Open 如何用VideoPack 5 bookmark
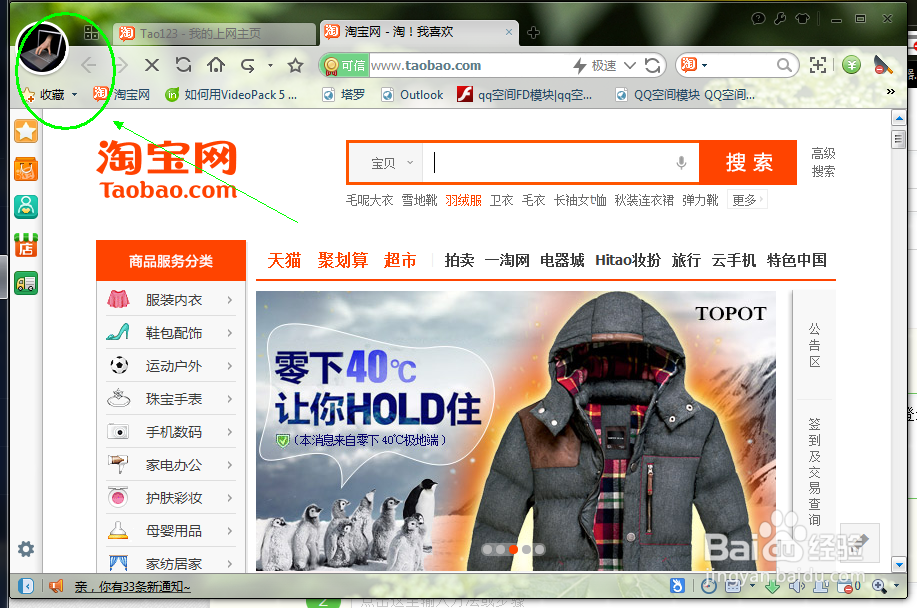 [232, 95]
